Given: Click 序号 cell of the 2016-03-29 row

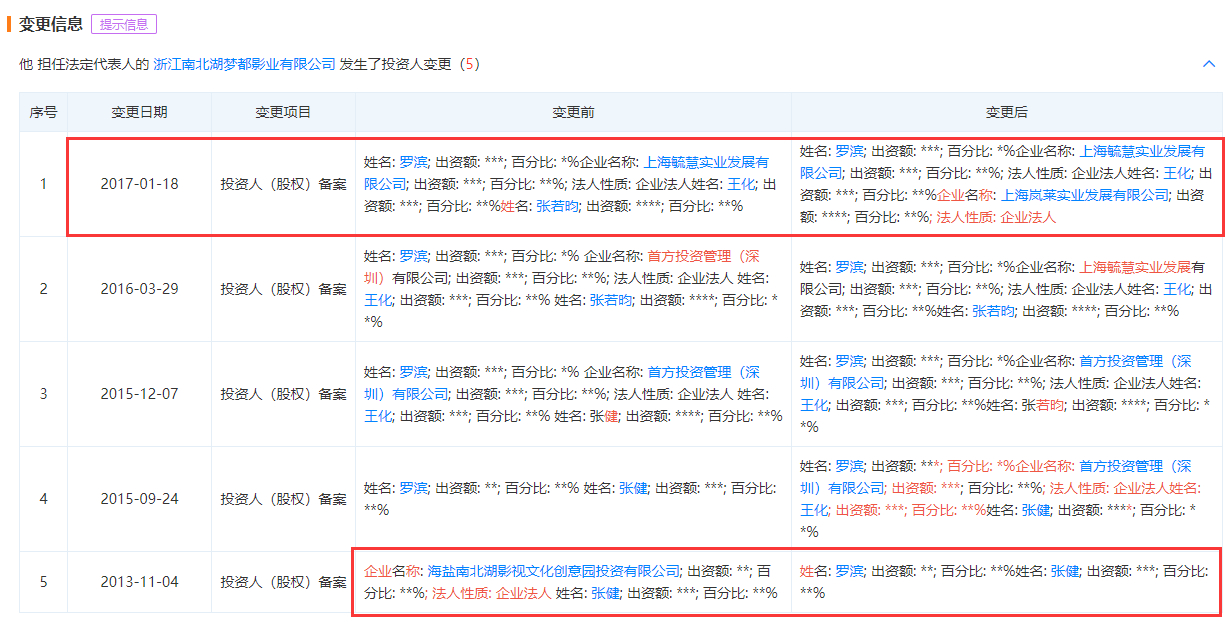Looking at the screenshot, I should [43, 289].
